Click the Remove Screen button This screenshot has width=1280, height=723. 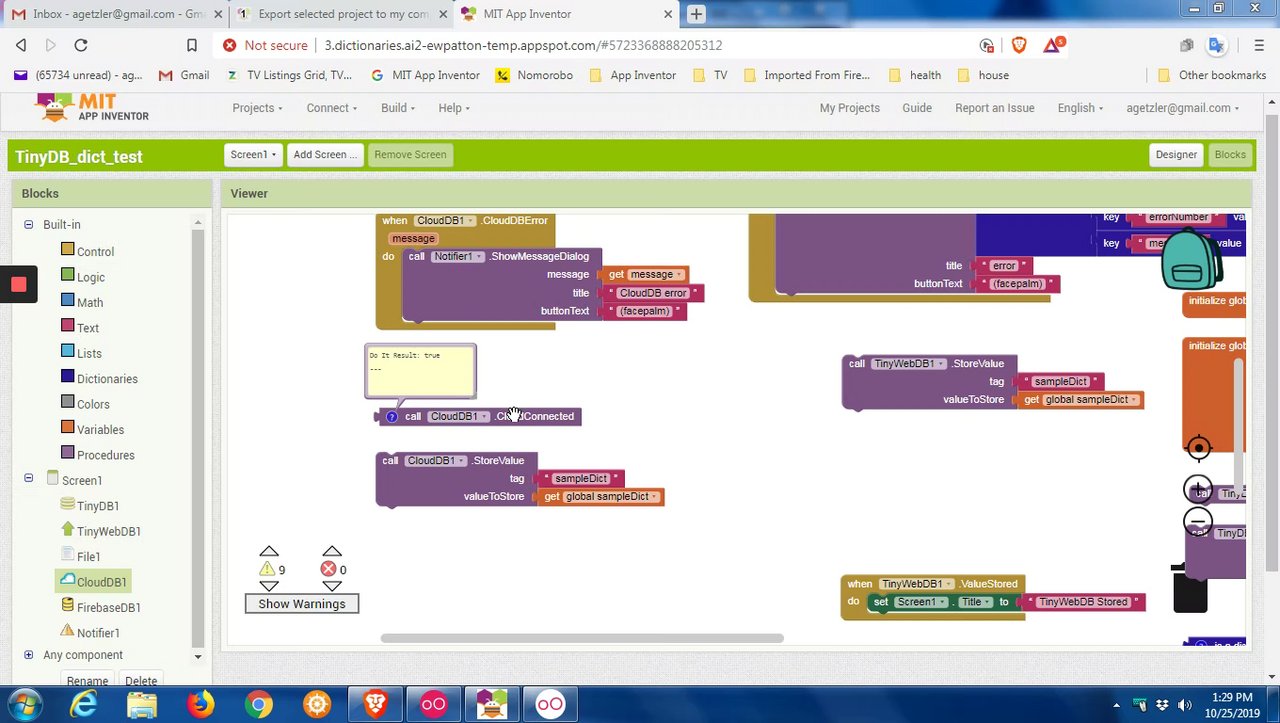(410, 154)
